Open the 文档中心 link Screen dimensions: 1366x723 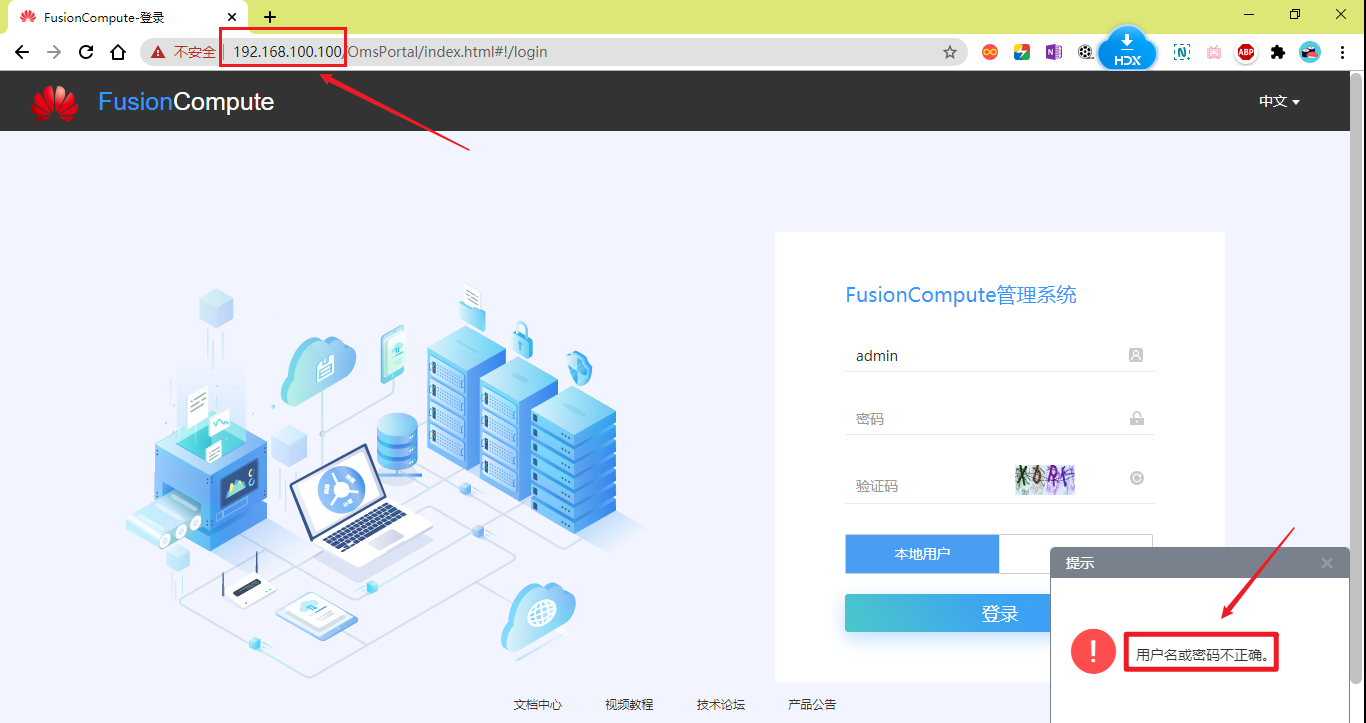(x=538, y=704)
